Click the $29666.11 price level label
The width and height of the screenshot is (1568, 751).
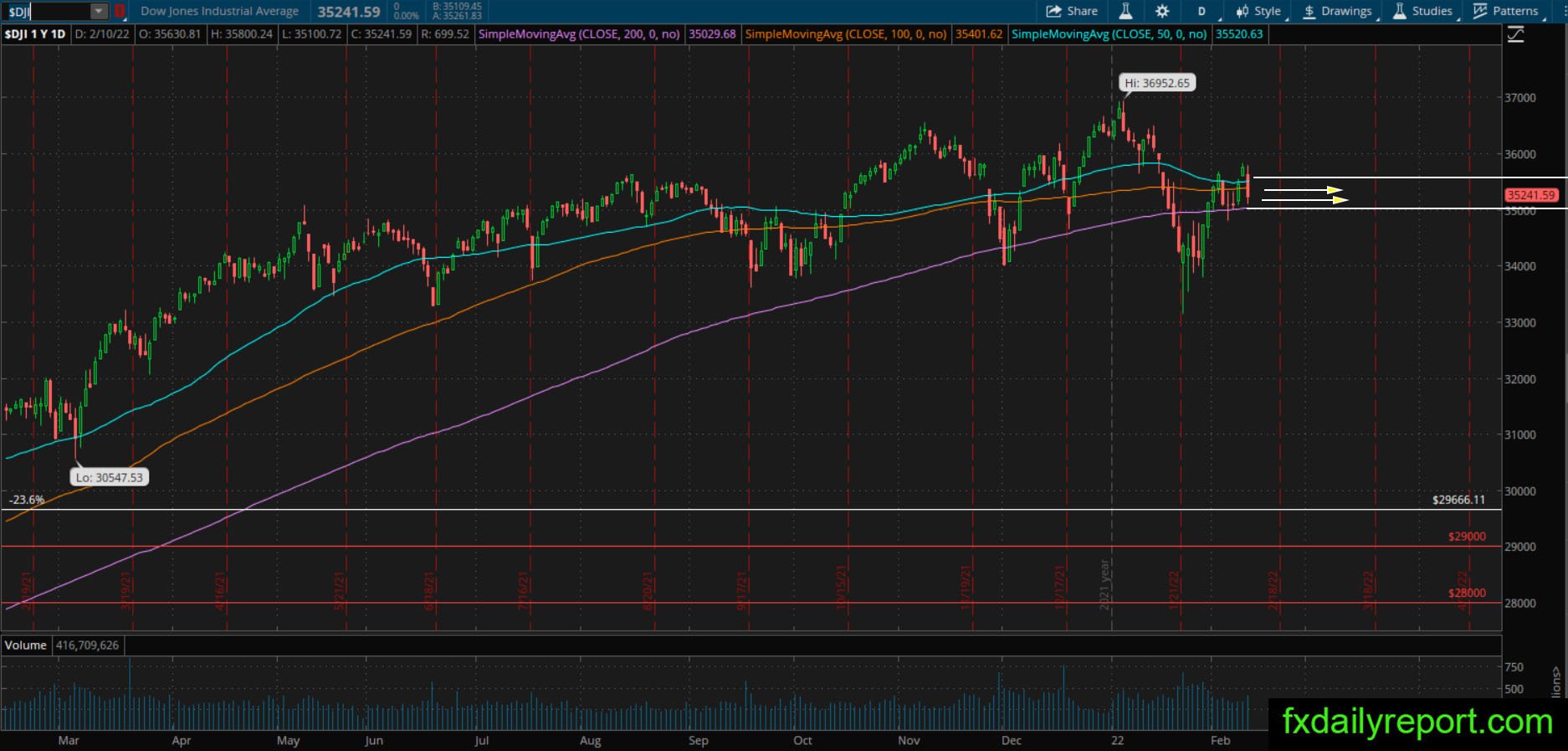[x=1458, y=500]
